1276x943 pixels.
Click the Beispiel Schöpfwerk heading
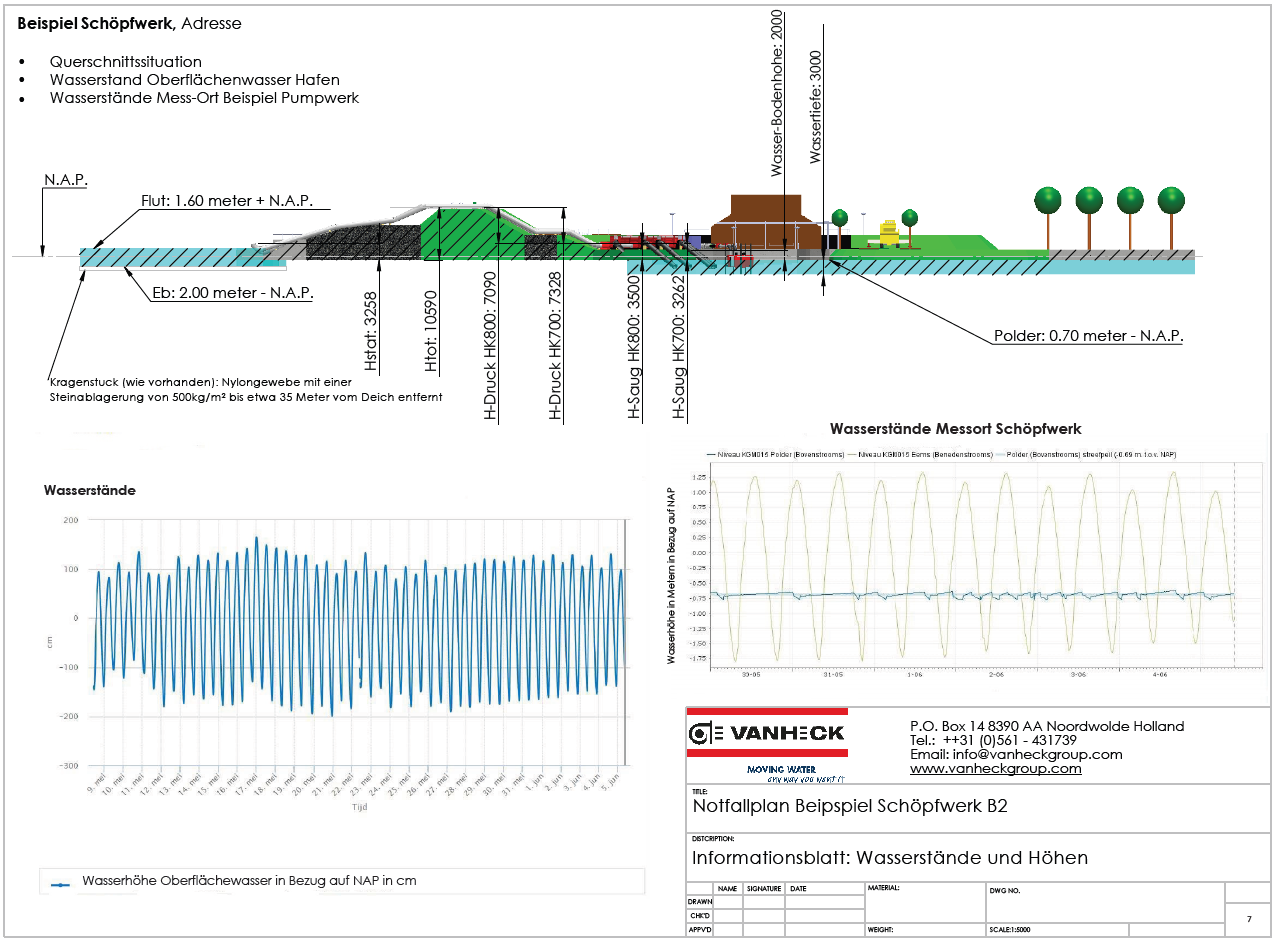(96, 22)
